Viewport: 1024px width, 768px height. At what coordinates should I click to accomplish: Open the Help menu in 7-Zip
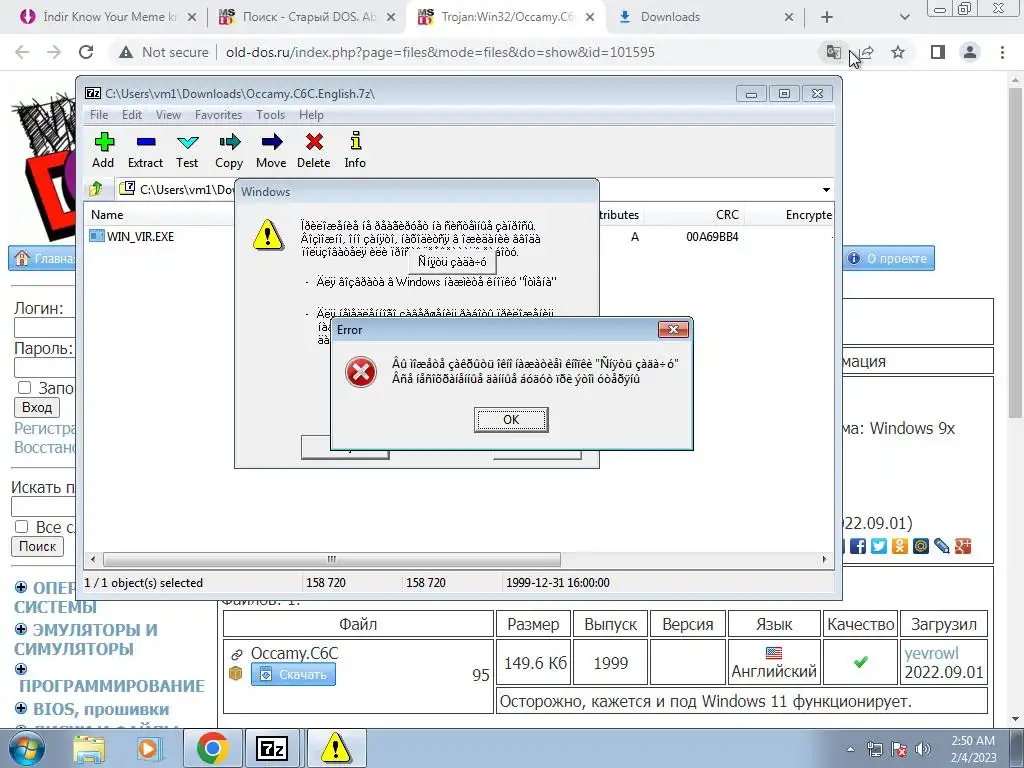pos(312,115)
